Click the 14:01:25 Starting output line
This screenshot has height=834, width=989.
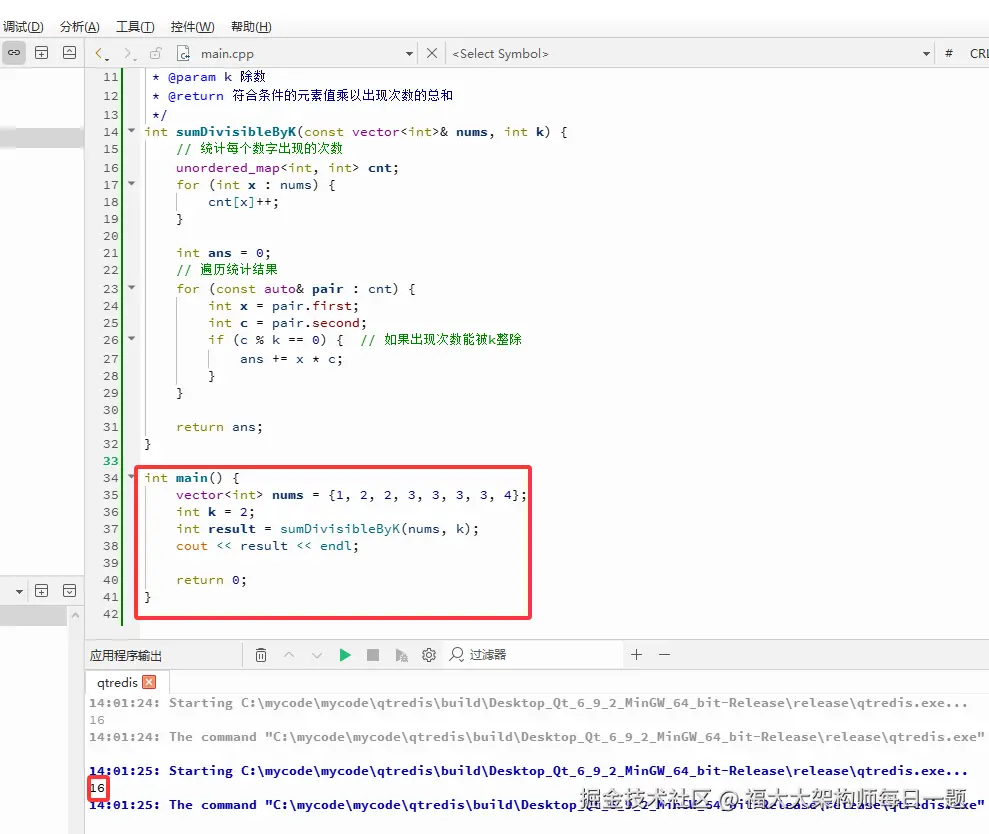[x=528, y=771]
